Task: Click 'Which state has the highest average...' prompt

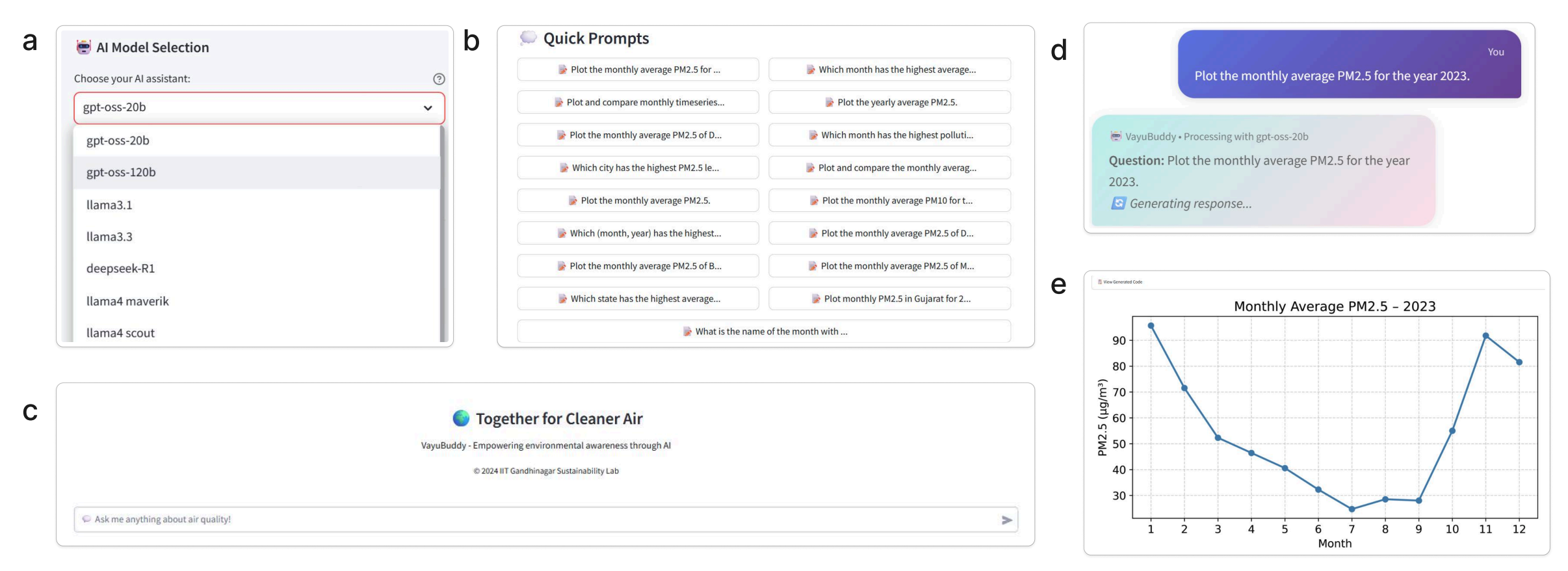Action: (x=638, y=299)
